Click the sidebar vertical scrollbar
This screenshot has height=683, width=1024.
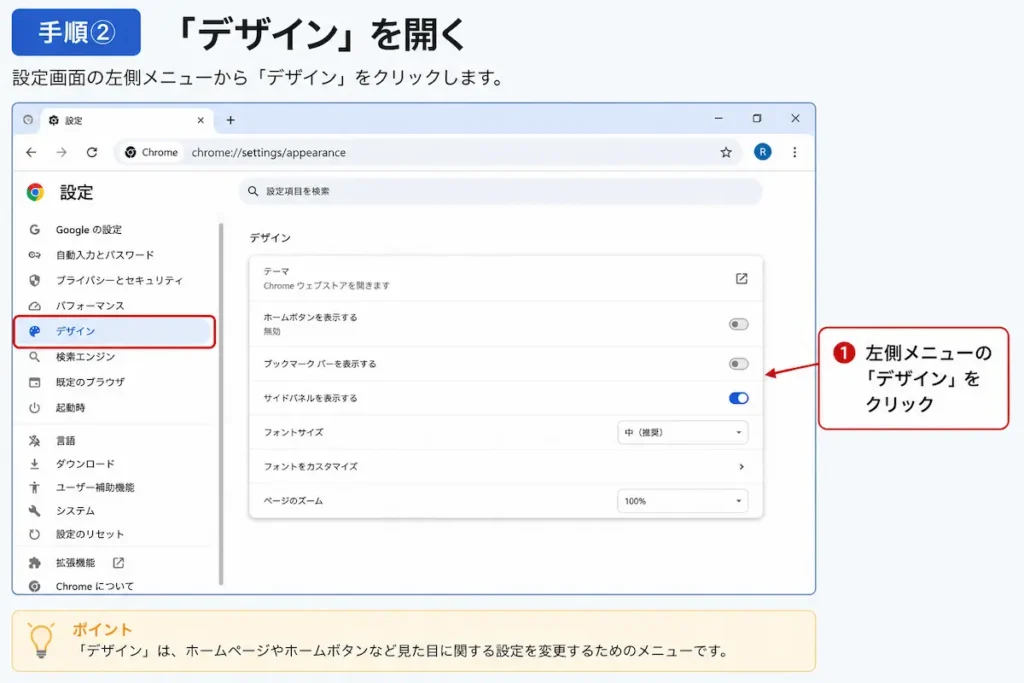pos(221,405)
